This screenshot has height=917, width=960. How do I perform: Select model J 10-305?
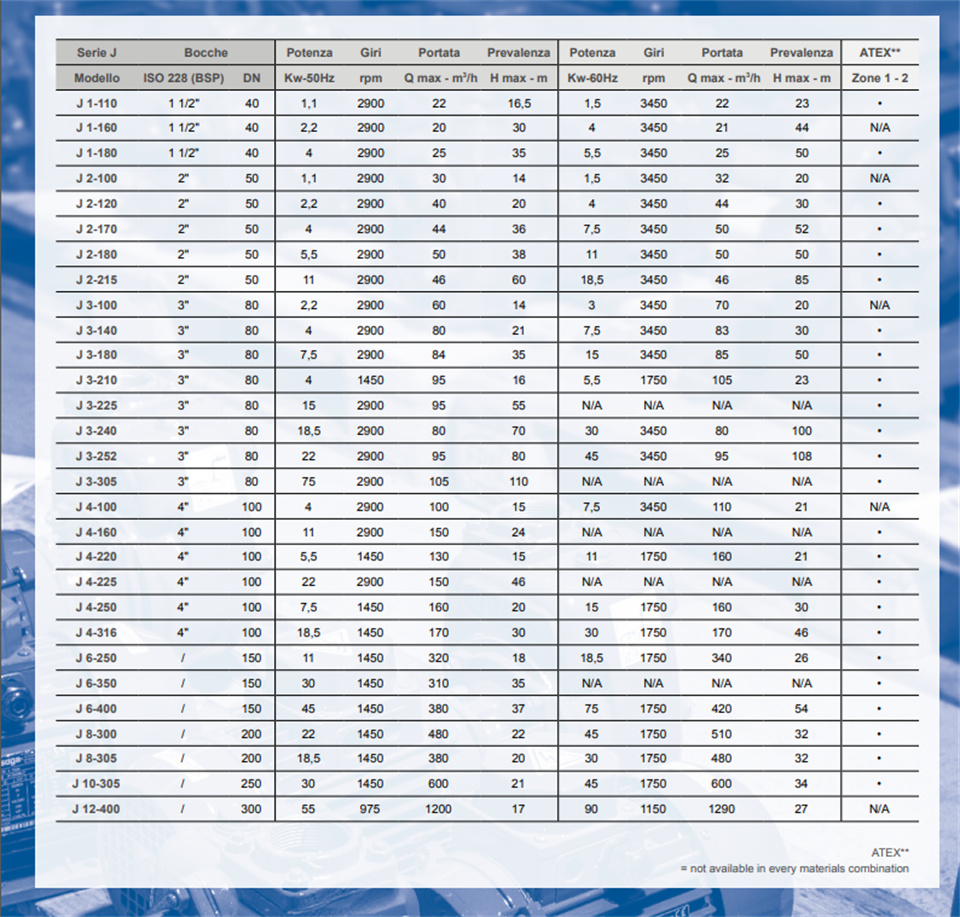(97, 784)
